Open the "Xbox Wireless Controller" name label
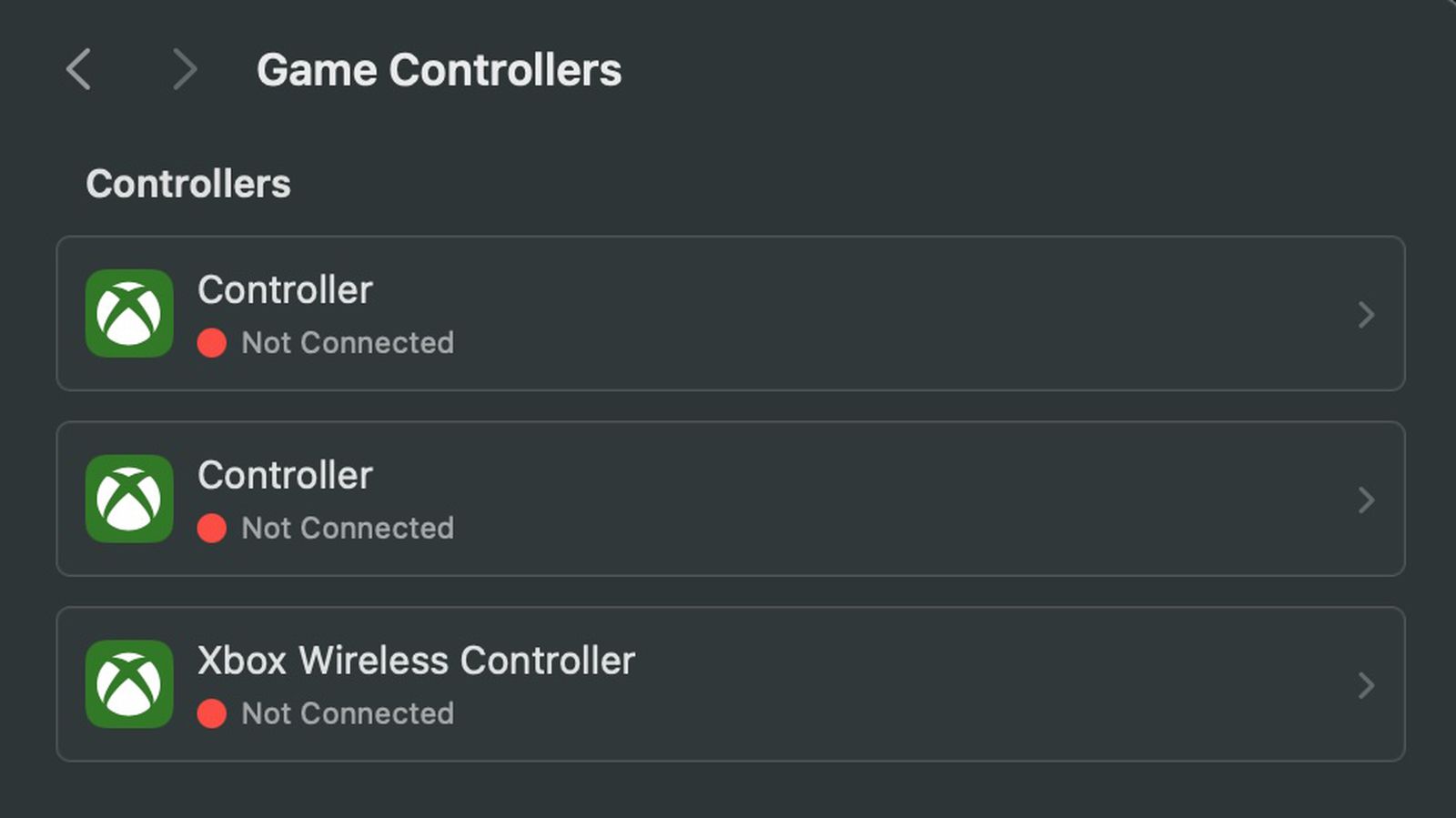1456x818 pixels. click(x=416, y=661)
